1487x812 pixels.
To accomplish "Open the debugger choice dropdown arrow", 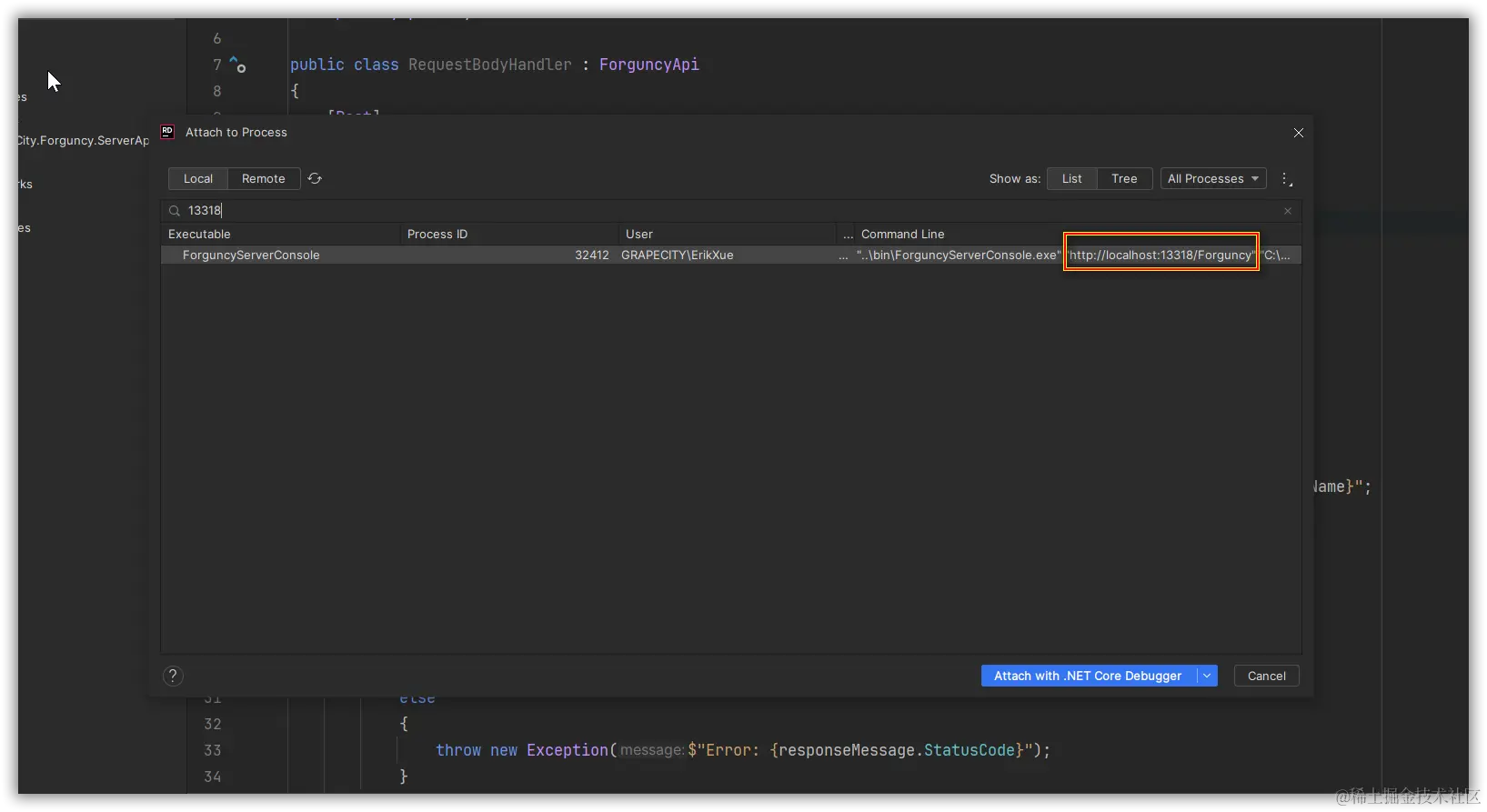I will click(x=1207, y=676).
